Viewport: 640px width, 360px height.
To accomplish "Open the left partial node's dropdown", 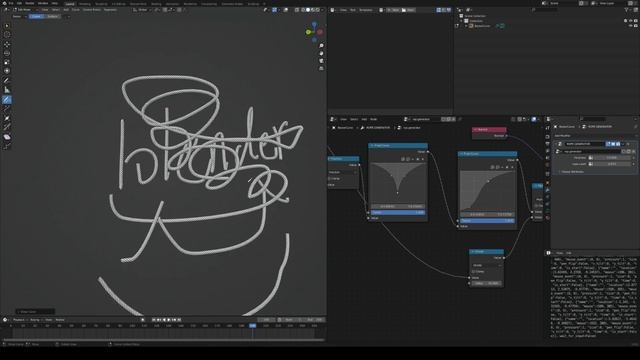I will point(343,172).
